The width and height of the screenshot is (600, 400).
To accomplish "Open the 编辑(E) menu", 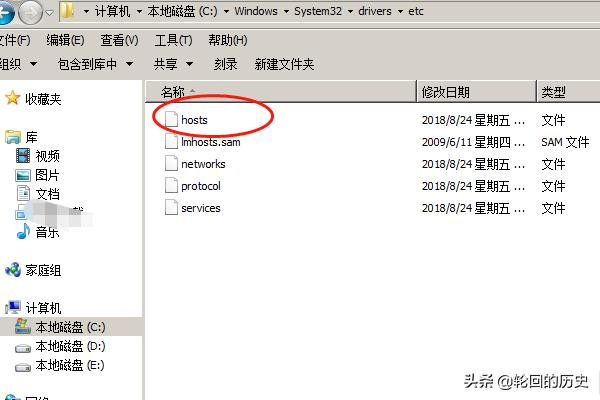I will [x=65, y=40].
